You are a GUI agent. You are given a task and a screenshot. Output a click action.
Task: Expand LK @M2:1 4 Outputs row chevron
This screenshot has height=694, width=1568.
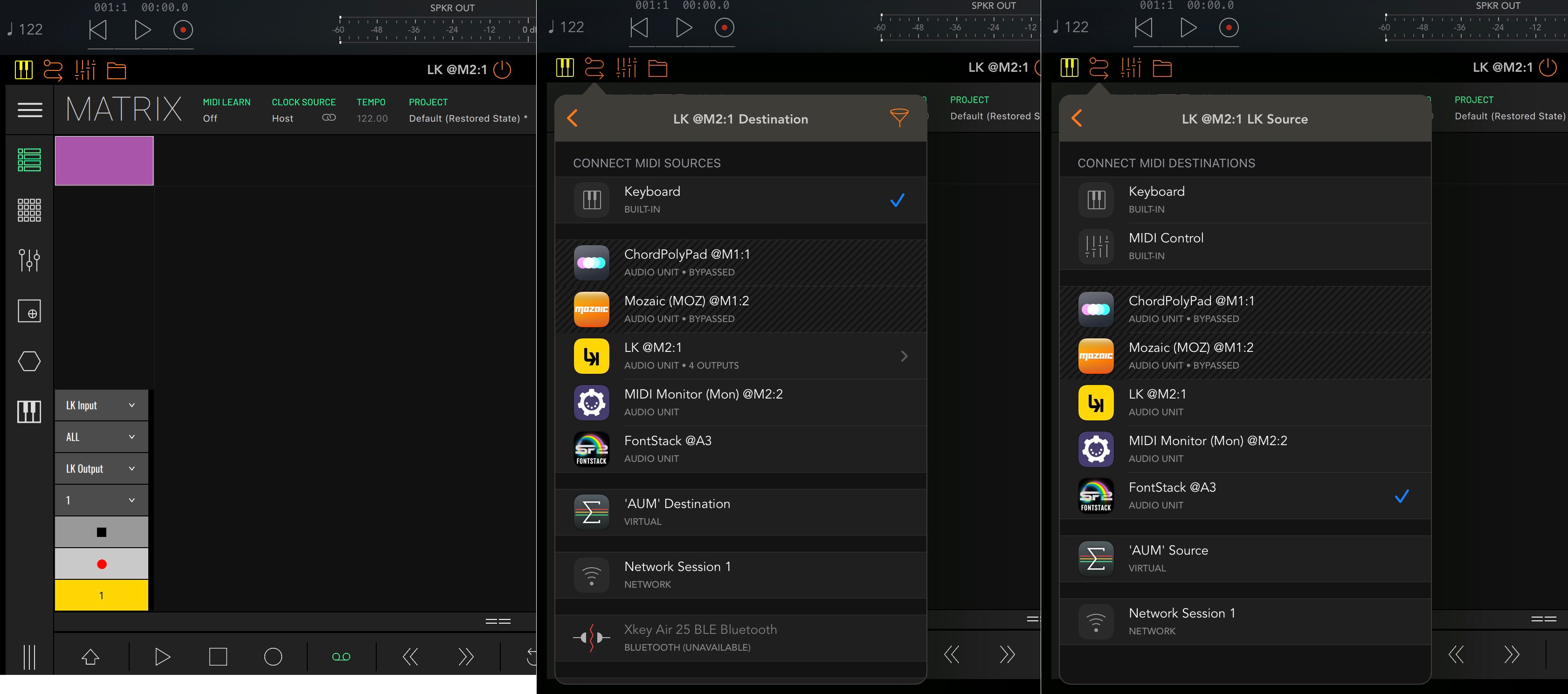pos(905,356)
